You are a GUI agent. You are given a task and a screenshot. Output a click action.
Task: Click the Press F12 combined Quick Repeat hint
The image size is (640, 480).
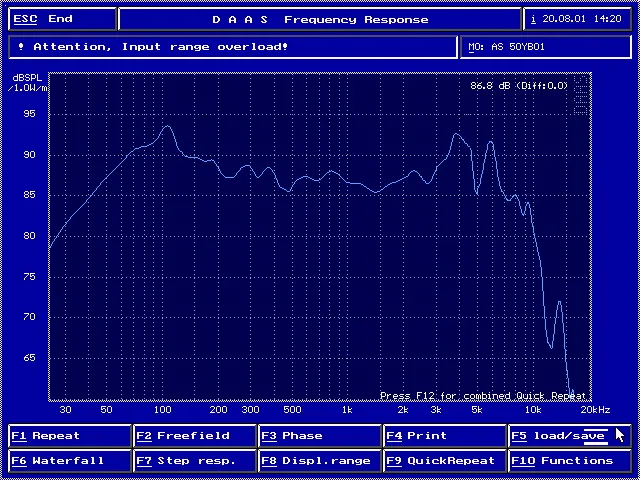pos(483,396)
